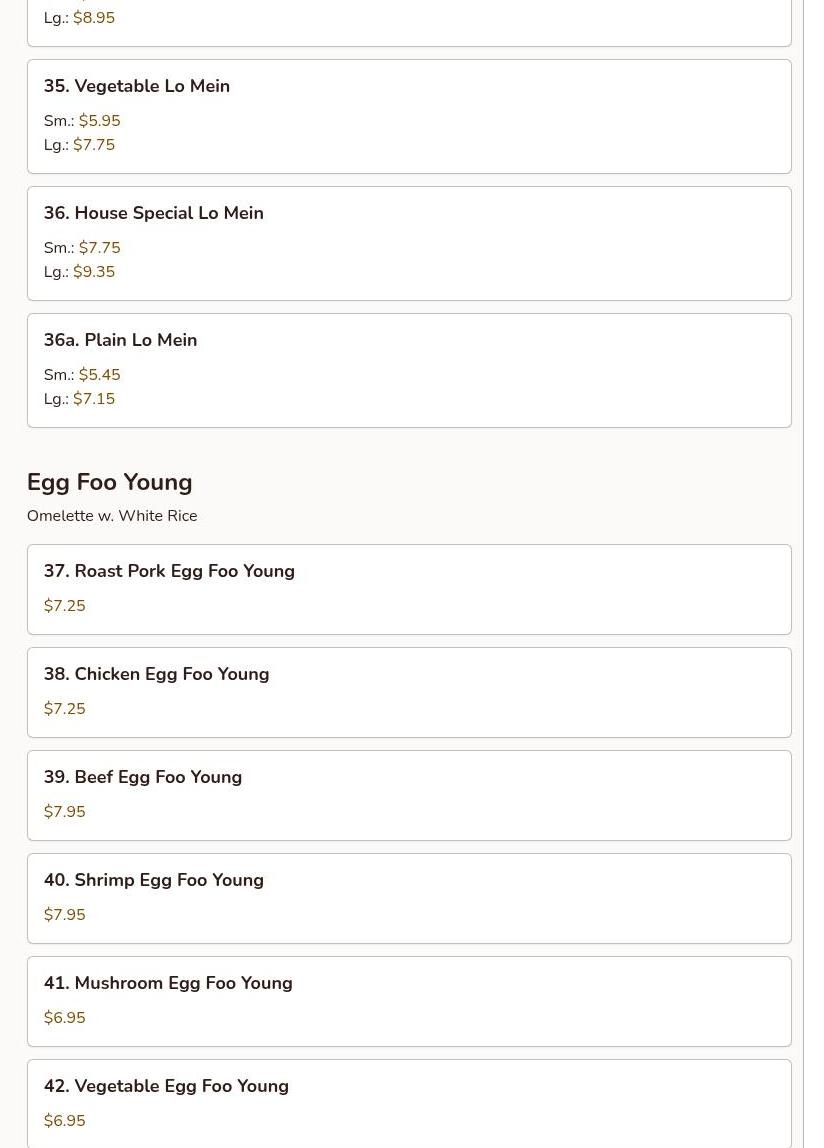
Task: Choose large Vegetable Lo Mein price $7.75
Action: click(79, 144)
